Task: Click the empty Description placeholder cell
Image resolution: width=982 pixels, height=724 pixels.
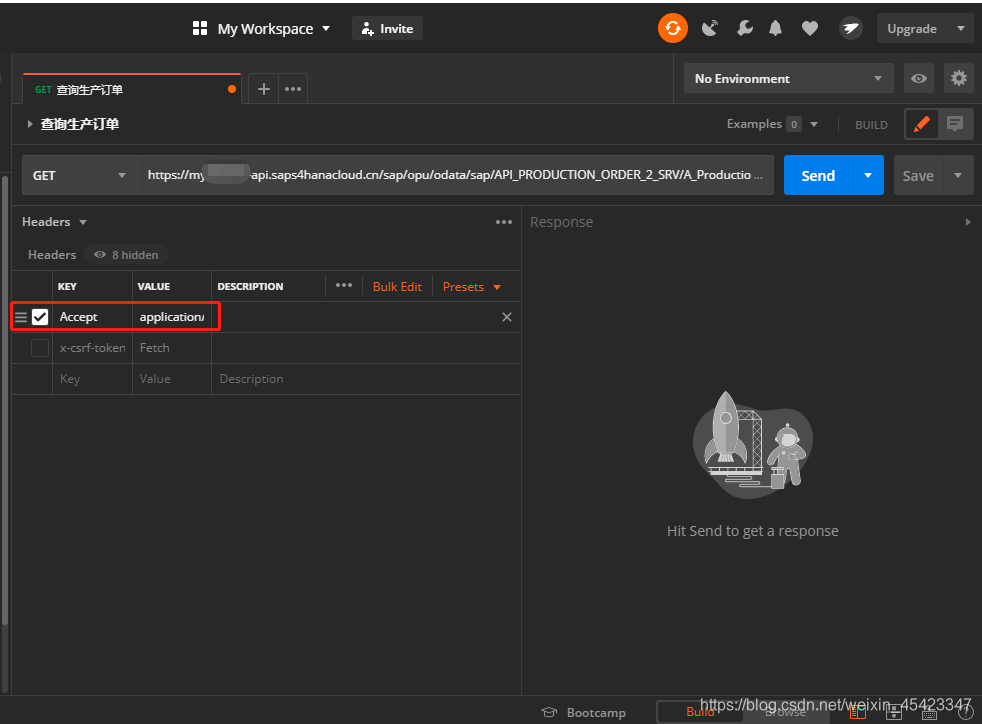Action: (x=366, y=379)
